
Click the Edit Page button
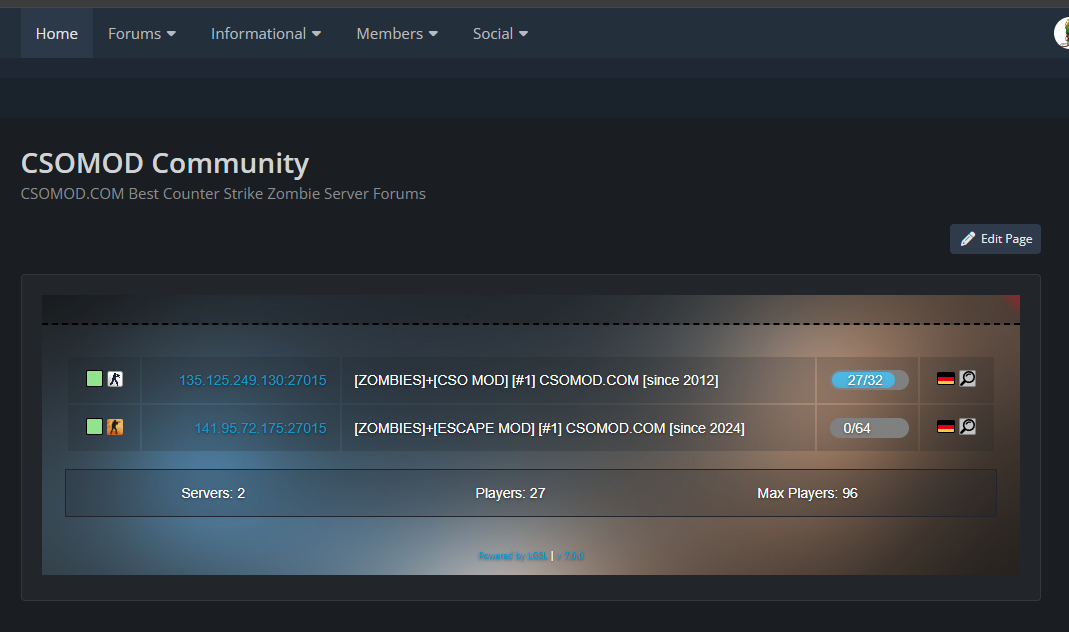click(995, 239)
